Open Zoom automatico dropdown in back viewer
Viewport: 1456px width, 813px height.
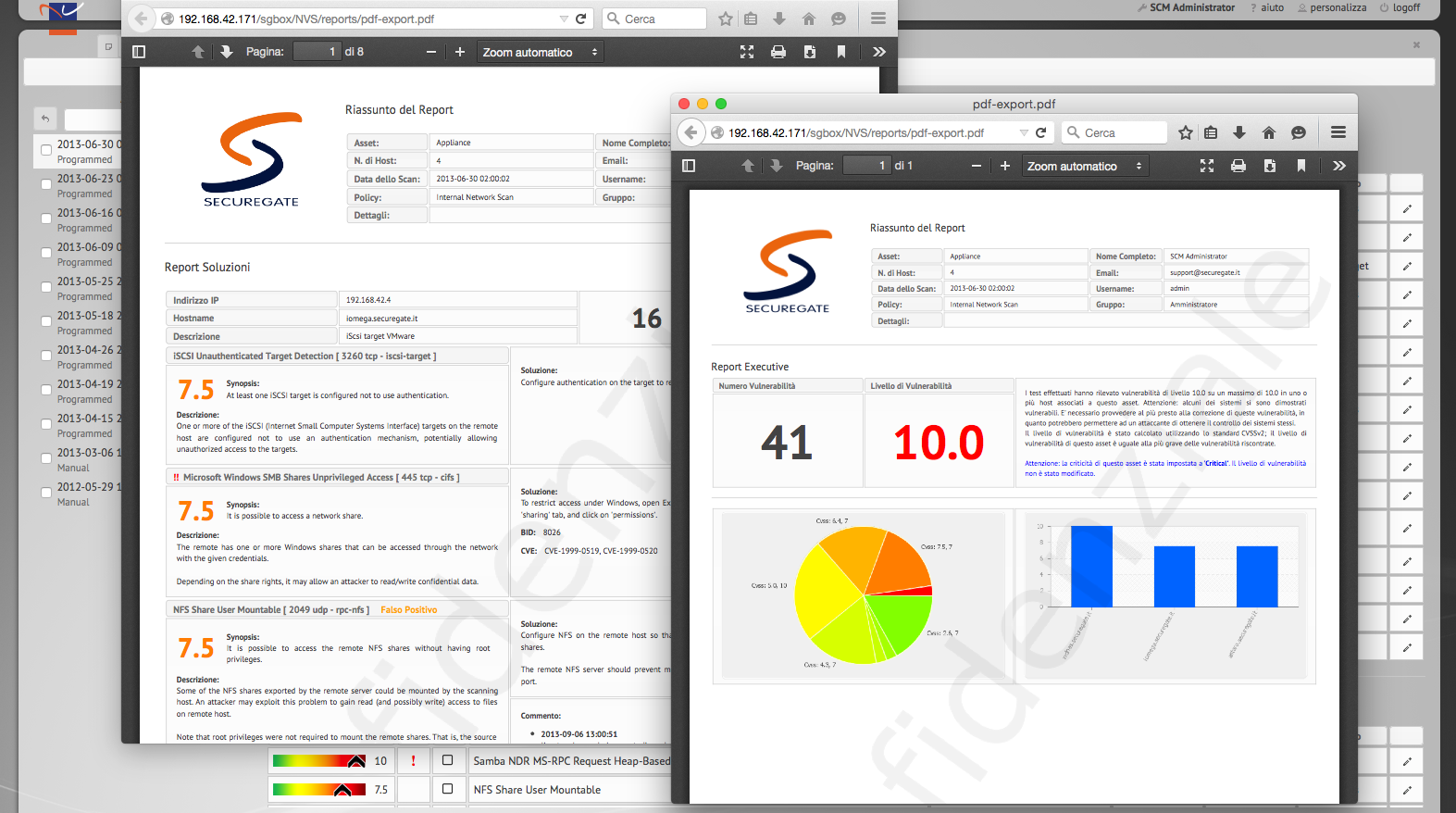tap(540, 52)
